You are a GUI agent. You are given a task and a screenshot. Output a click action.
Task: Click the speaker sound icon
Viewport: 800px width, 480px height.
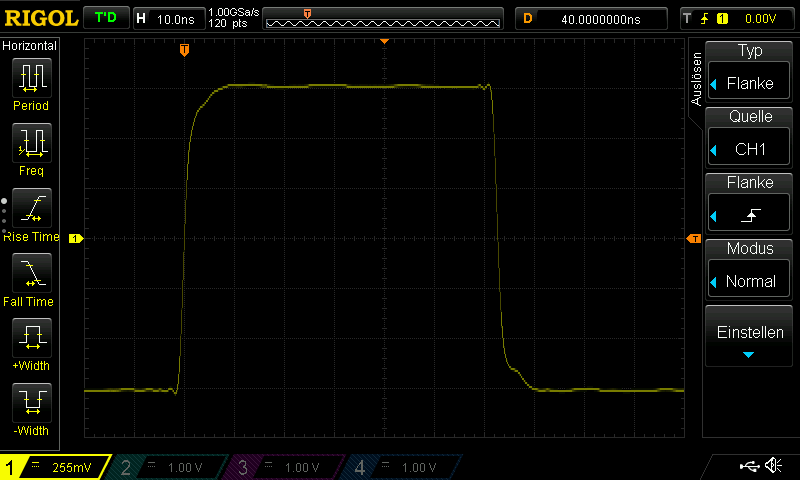(x=773, y=465)
